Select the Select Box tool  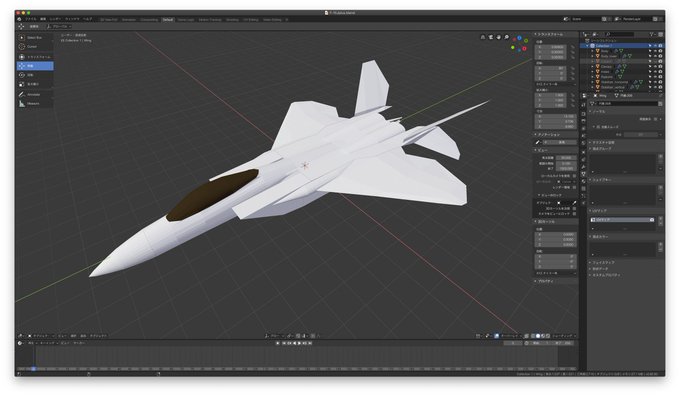pos(35,38)
